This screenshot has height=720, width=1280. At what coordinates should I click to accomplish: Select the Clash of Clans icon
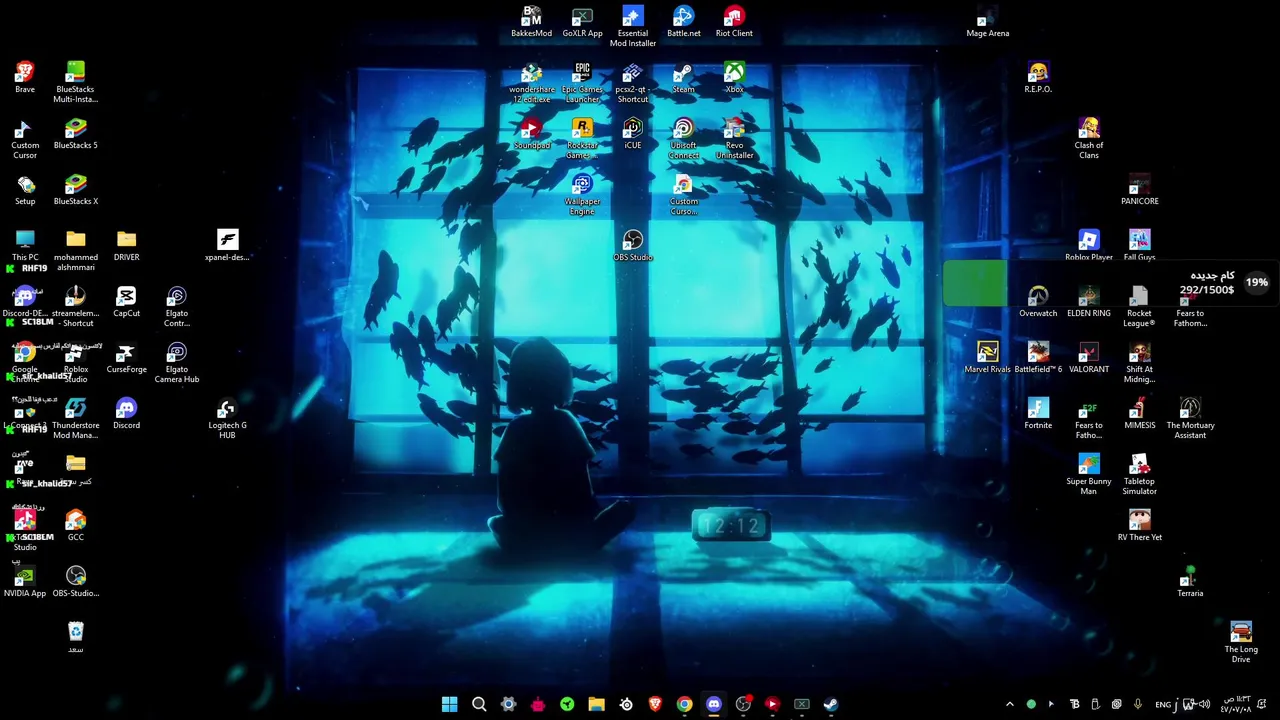[1089, 139]
